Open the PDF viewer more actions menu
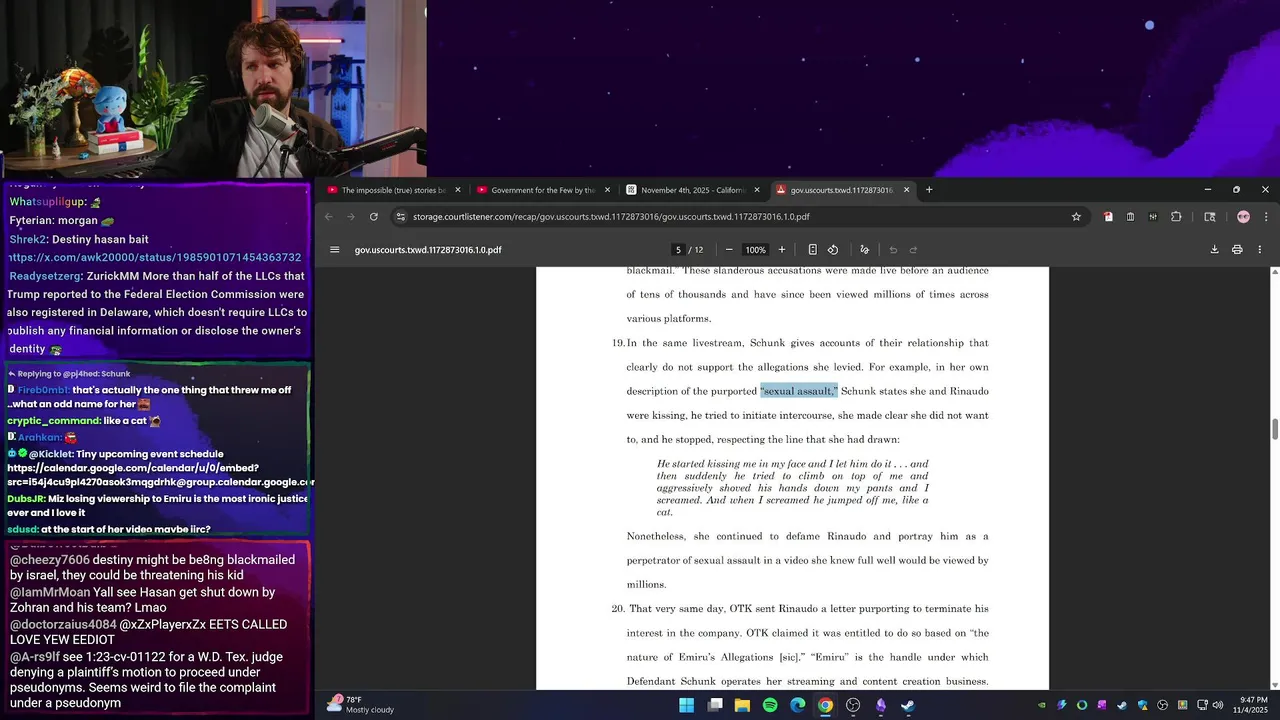 pyautogui.click(x=1260, y=250)
